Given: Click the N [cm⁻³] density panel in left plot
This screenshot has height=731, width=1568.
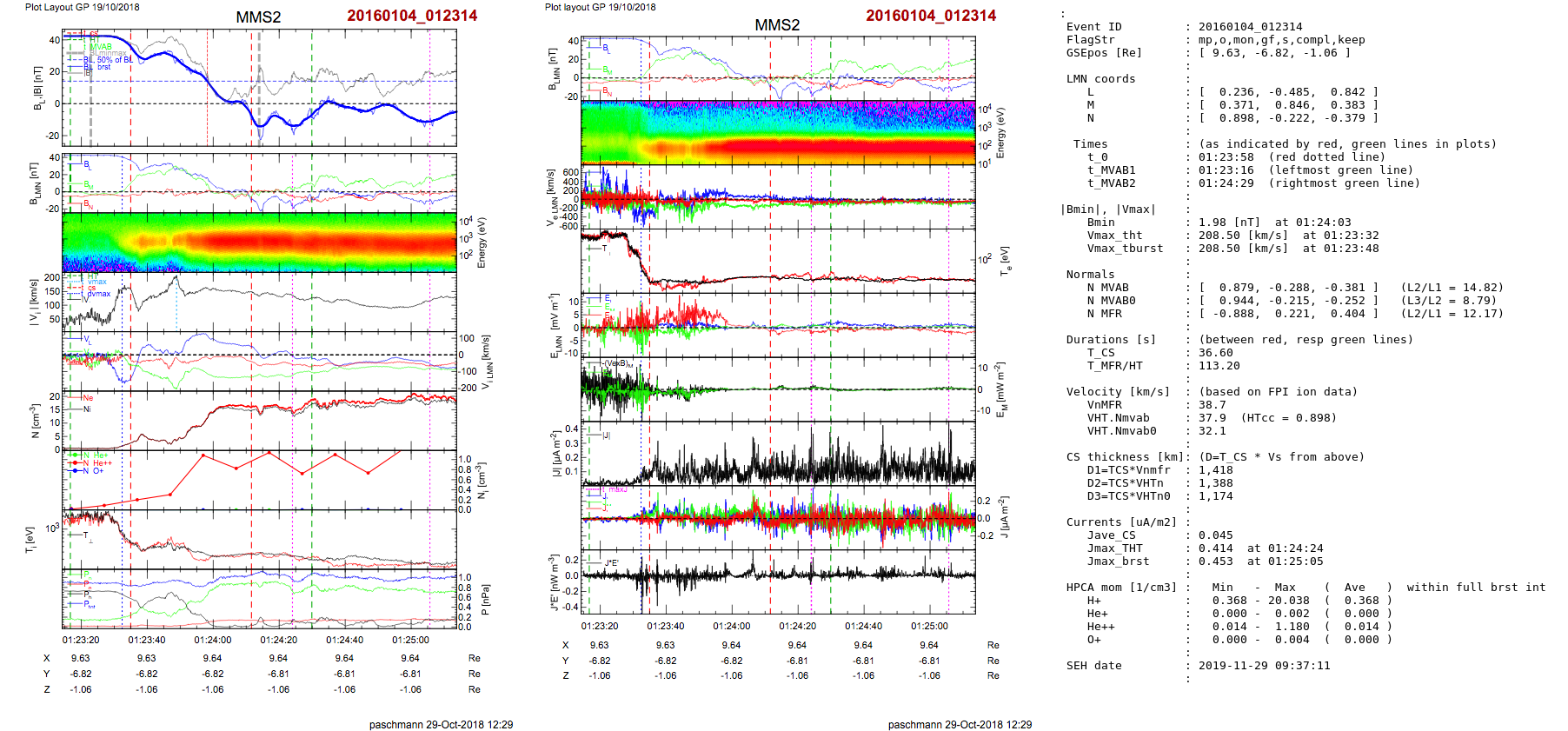Looking at the screenshot, I should pyautogui.click(x=259, y=421).
